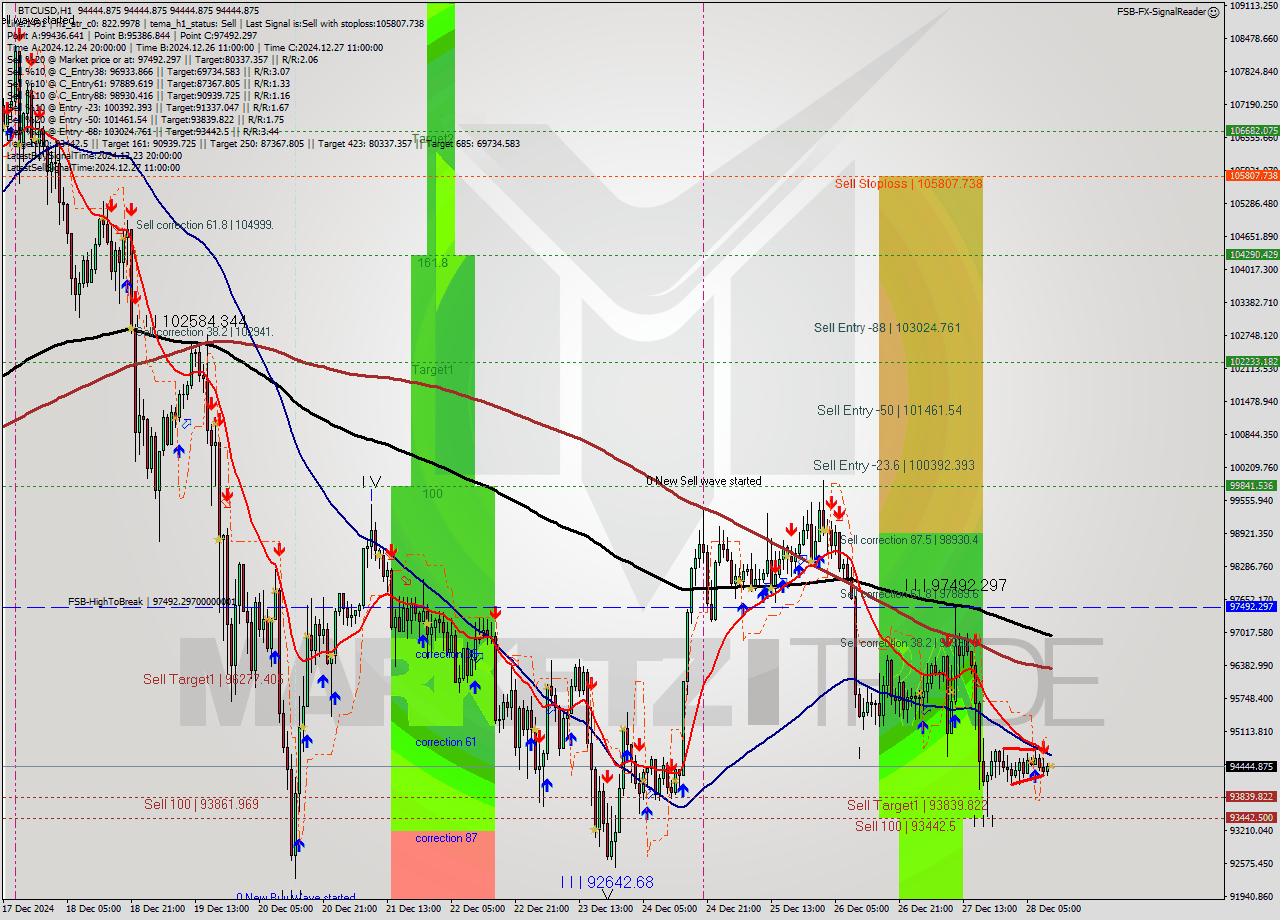Click the FSB-HighToBreak 97492.297 label
Screen dimensions: 1280x920
point(152,602)
